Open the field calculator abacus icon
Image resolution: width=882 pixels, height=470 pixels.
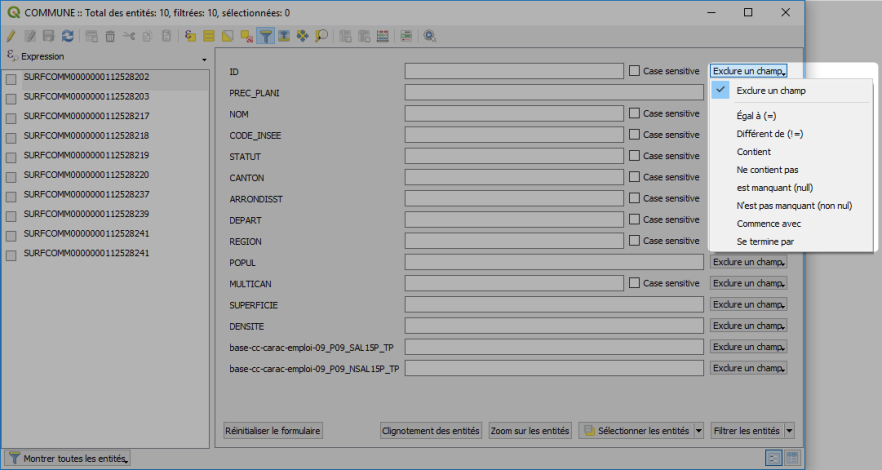(382, 37)
